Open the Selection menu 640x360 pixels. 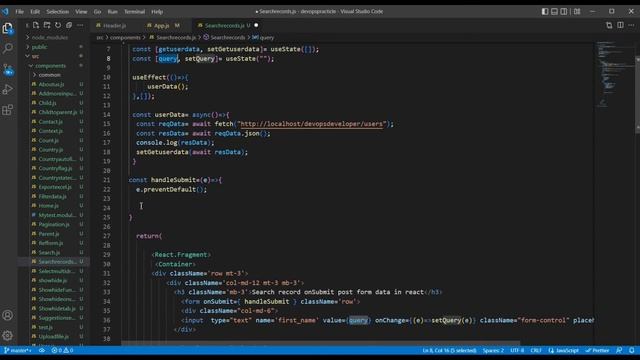point(58,11)
